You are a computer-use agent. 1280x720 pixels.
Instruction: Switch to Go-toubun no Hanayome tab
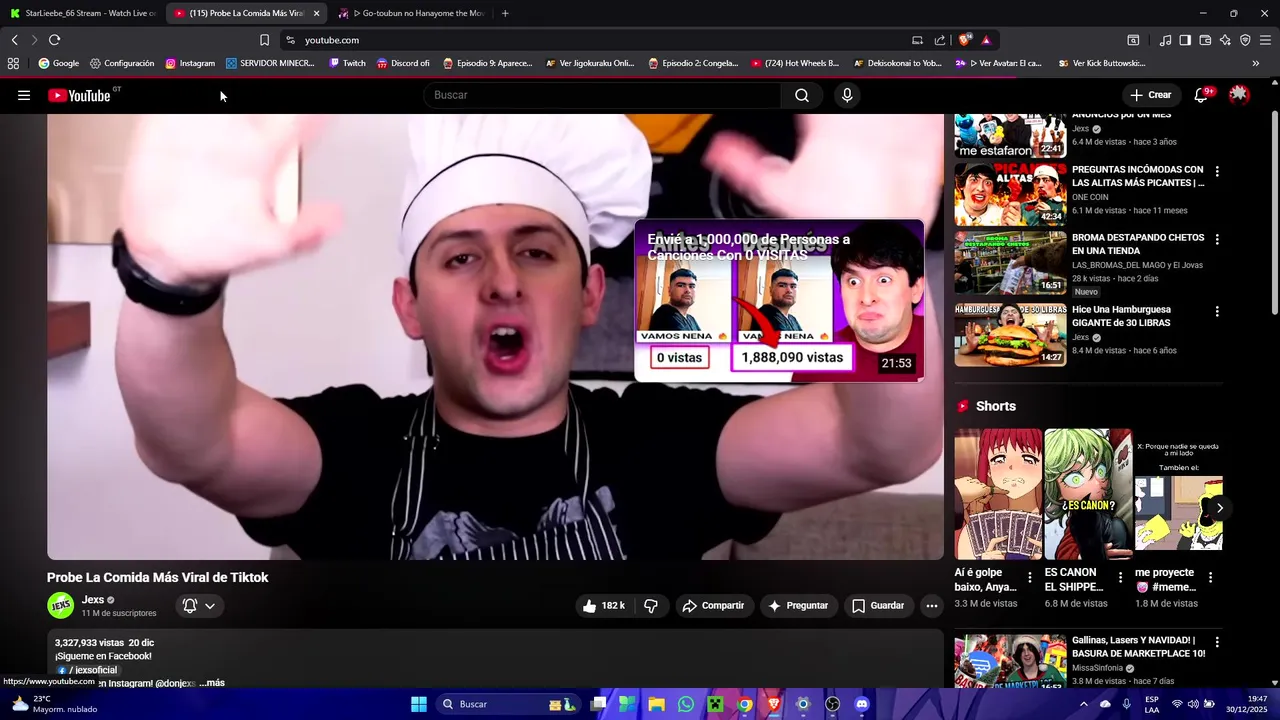tap(410, 13)
